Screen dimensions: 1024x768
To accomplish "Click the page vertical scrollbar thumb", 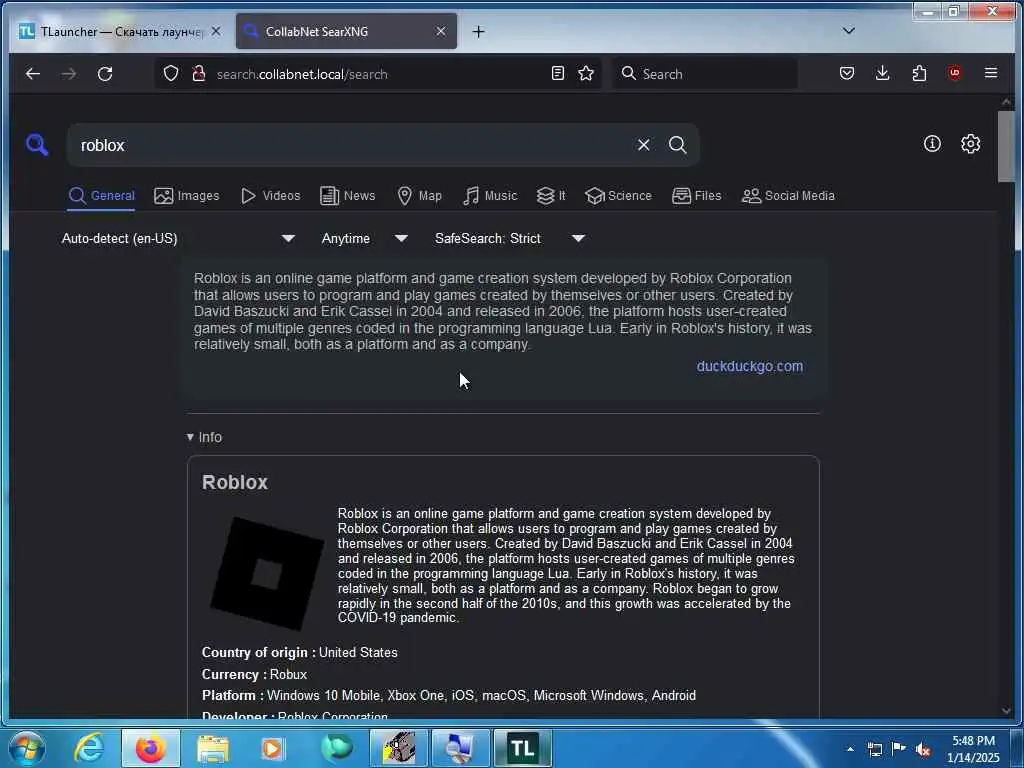I will pyautogui.click(x=1006, y=147).
